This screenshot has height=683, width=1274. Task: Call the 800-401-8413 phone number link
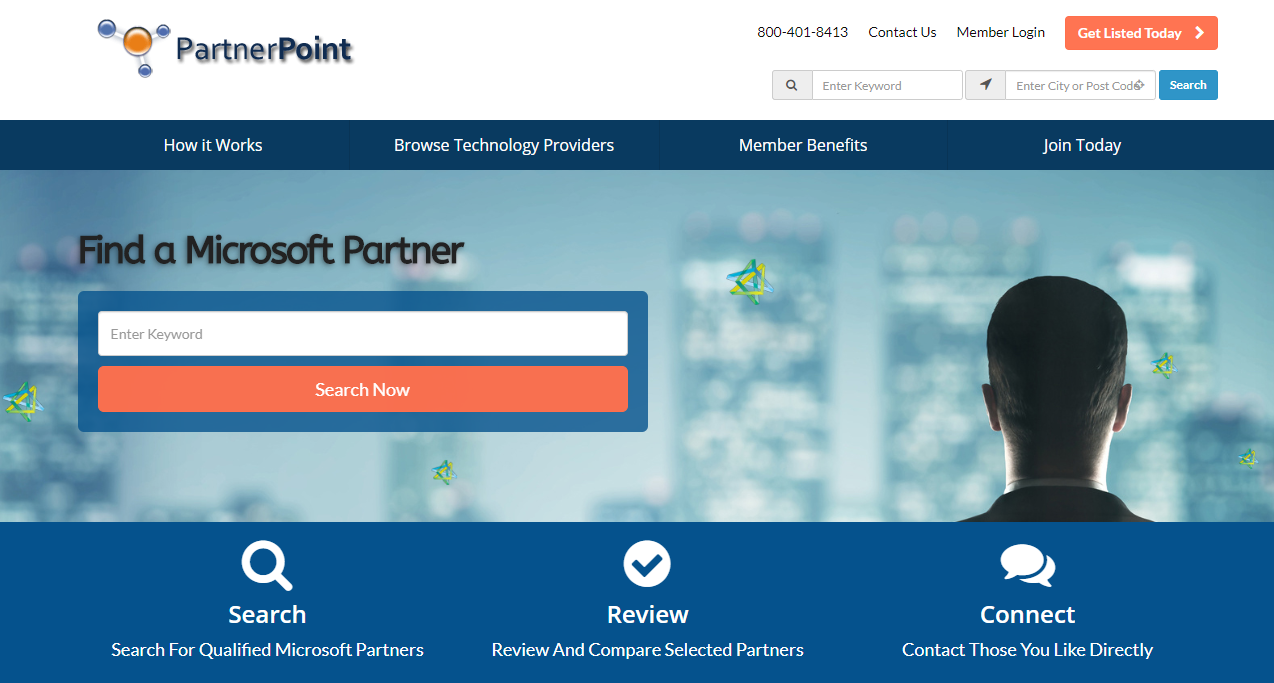(802, 32)
